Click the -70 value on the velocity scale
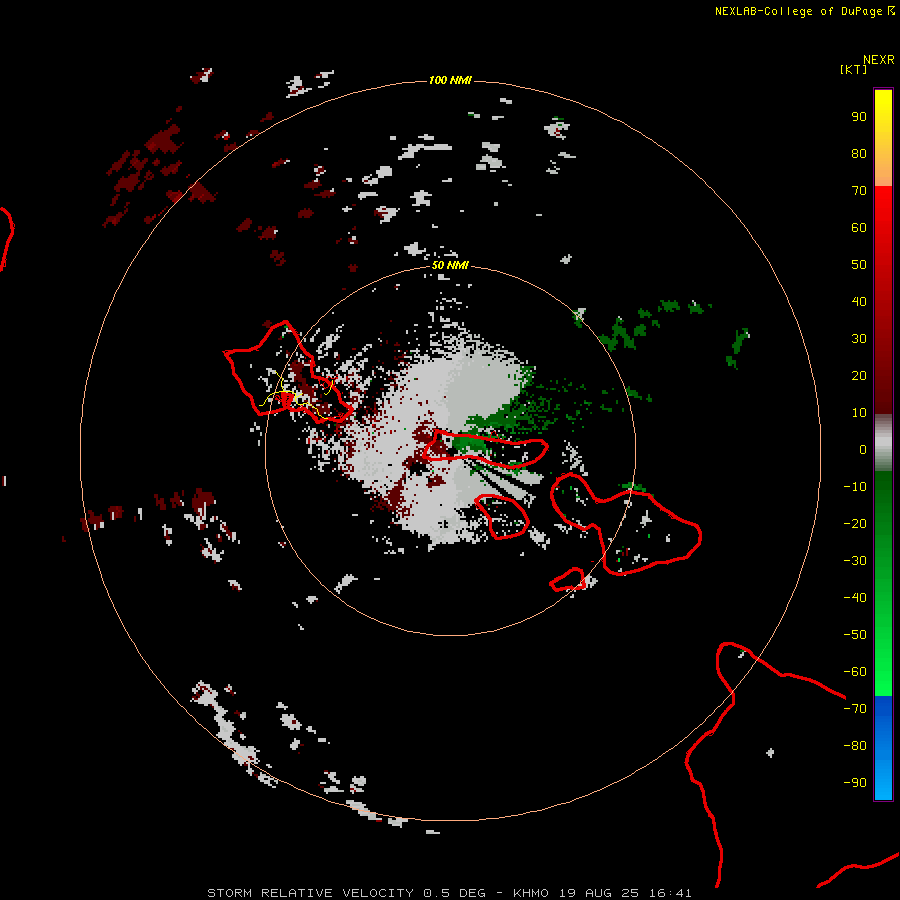The height and width of the screenshot is (900, 900). (x=855, y=709)
